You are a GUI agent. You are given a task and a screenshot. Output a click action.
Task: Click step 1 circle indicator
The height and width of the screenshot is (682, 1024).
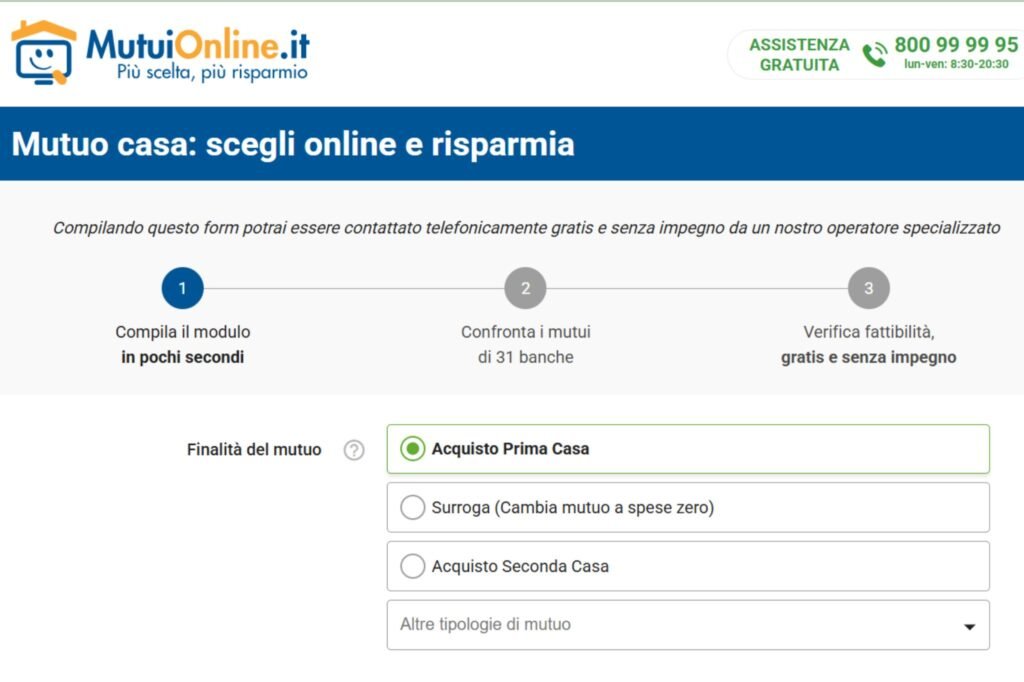coord(182,289)
